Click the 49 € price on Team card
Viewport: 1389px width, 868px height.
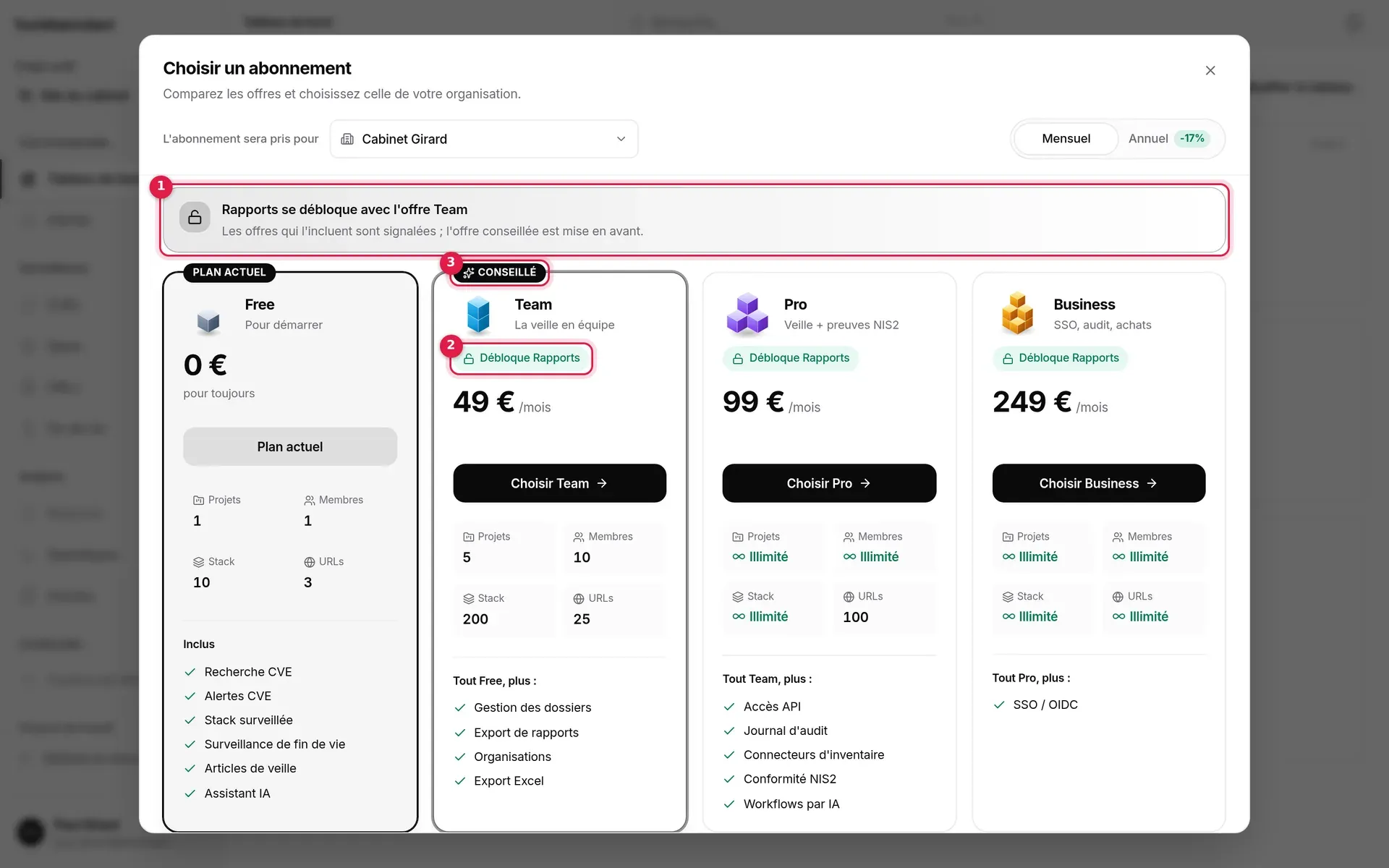point(483,401)
